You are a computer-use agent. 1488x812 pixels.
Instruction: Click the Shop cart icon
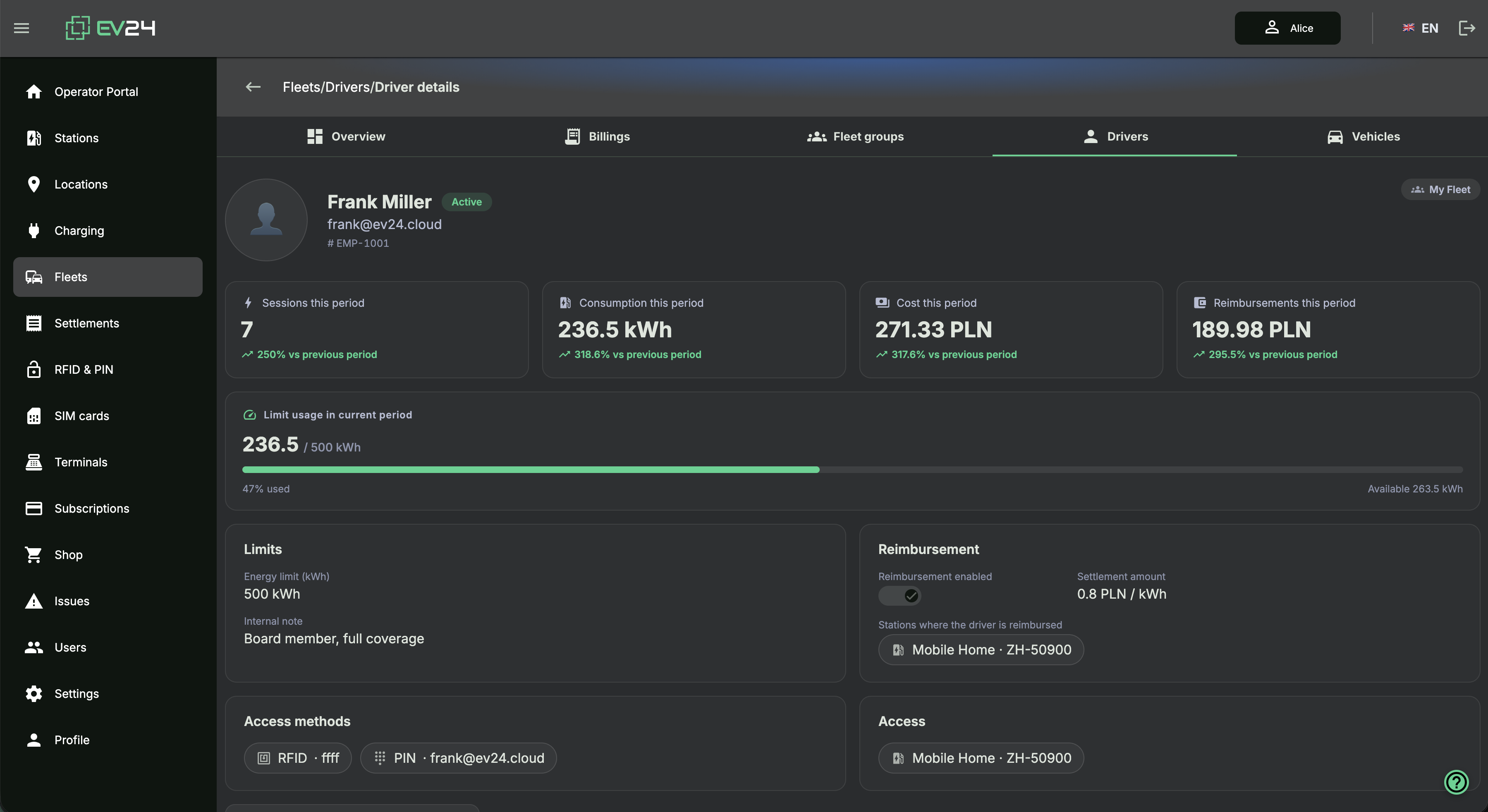pyautogui.click(x=34, y=554)
